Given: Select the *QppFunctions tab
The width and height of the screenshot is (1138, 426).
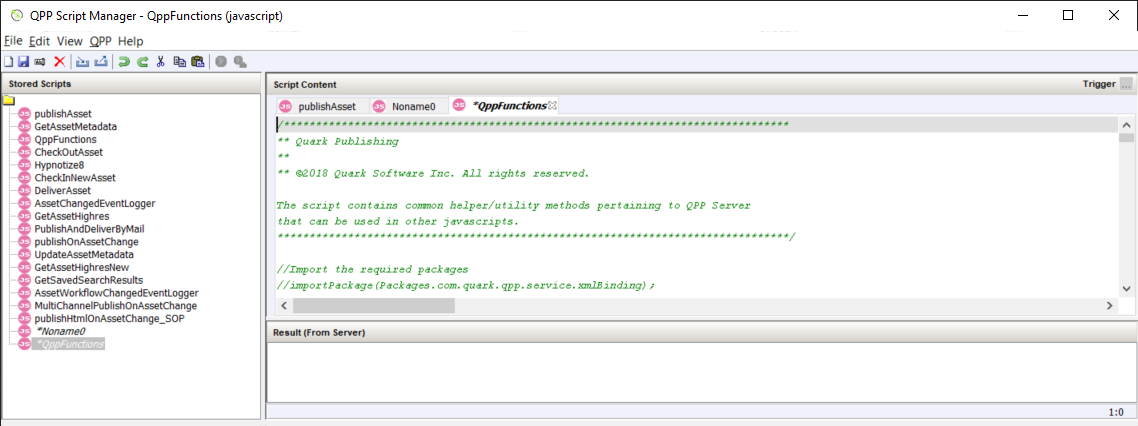Looking at the screenshot, I should coord(503,106).
